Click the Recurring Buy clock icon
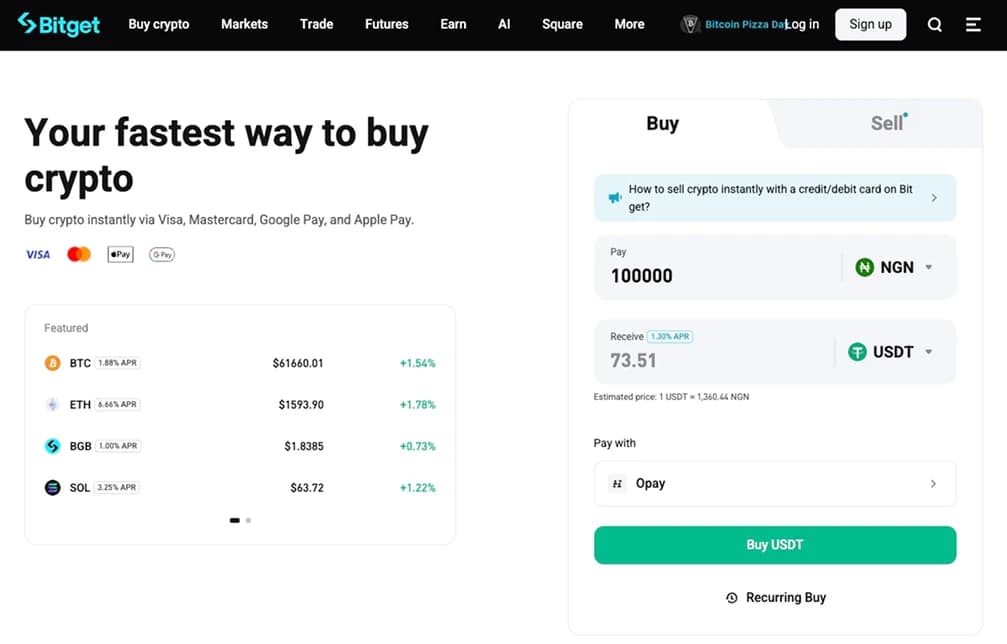This screenshot has height=644, width=1007. click(731, 598)
